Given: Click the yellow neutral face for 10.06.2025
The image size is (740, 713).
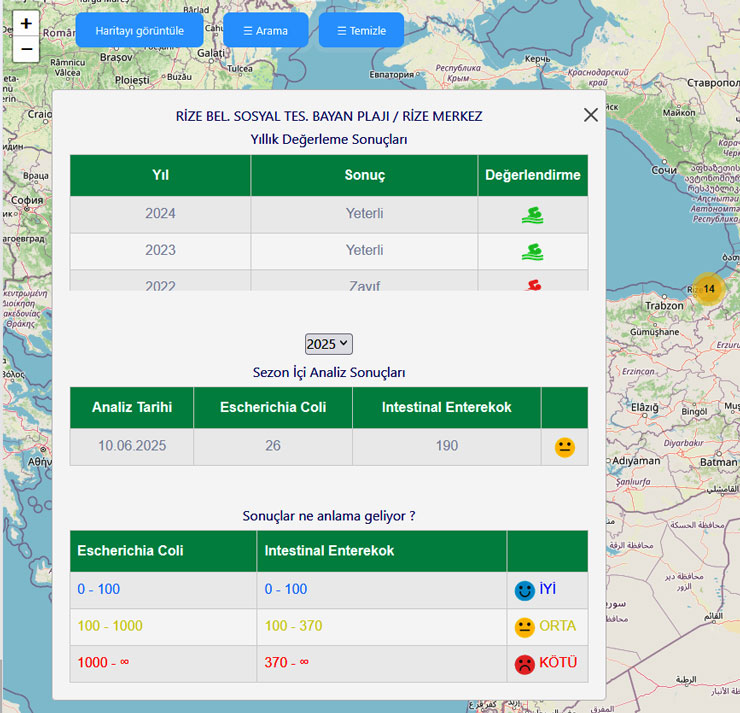Looking at the screenshot, I should click(564, 447).
